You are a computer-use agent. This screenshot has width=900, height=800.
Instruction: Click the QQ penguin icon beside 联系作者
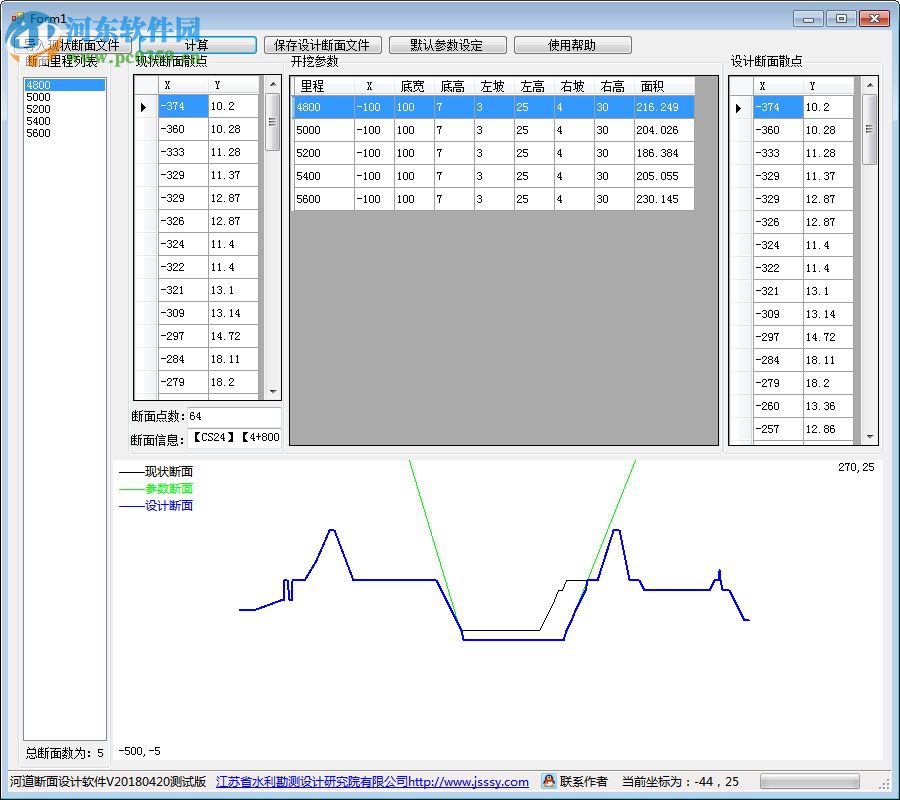click(x=549, y=781)
